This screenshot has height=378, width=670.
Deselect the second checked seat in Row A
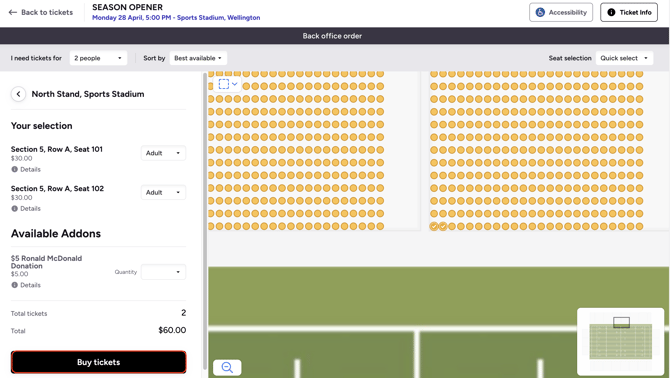[443, 226]
